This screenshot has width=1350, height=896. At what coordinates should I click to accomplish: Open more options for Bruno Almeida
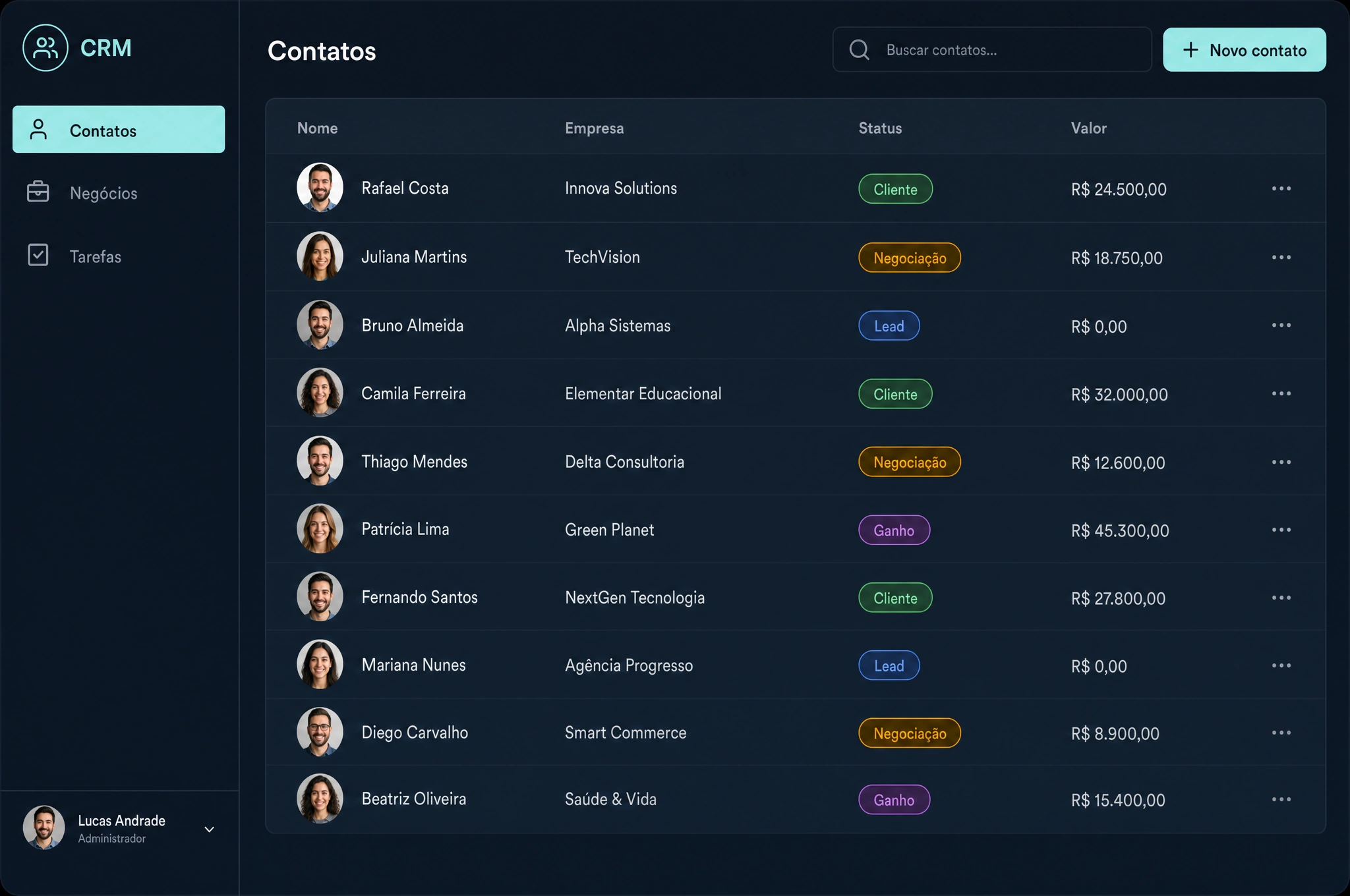point(1281,325)
